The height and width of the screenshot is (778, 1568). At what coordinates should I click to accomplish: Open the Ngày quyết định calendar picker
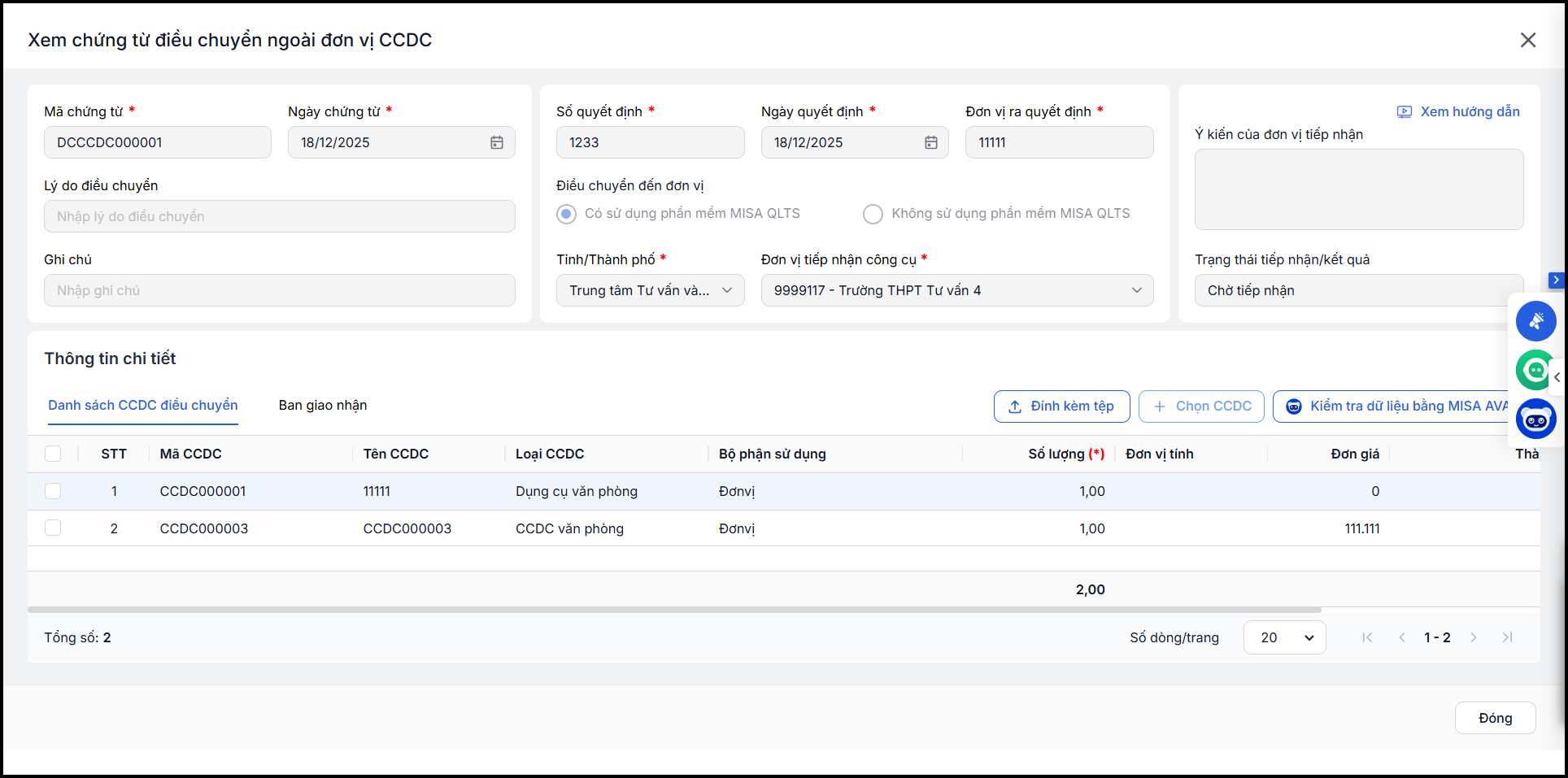(x=931, y=142)
